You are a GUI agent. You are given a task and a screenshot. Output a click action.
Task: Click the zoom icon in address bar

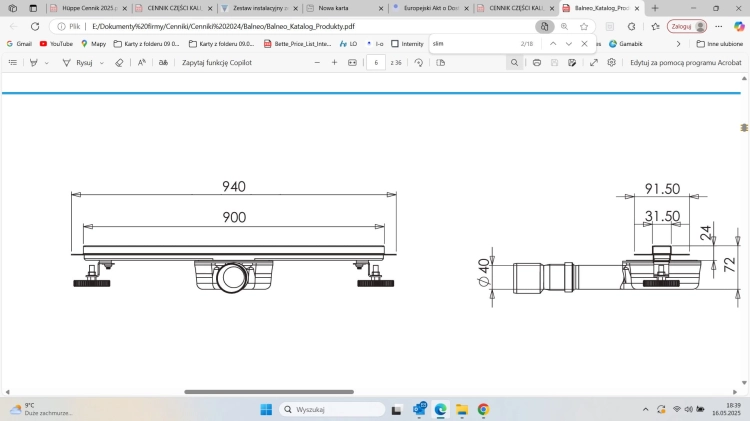pos(564,26)
